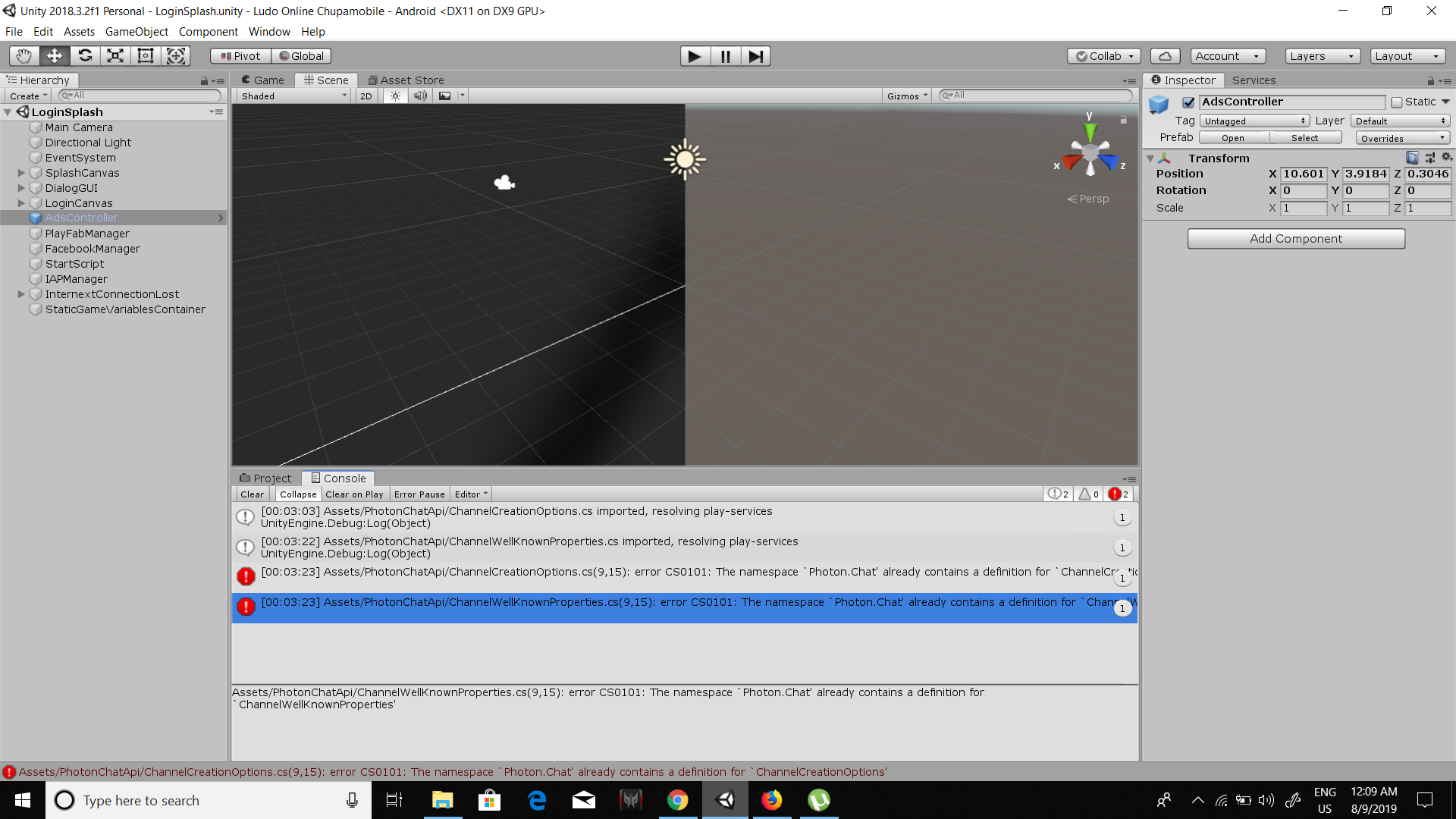Viewport: 1456px width, 819px height.
Task: Click the cloud services icon
Action: [1165, 56]
